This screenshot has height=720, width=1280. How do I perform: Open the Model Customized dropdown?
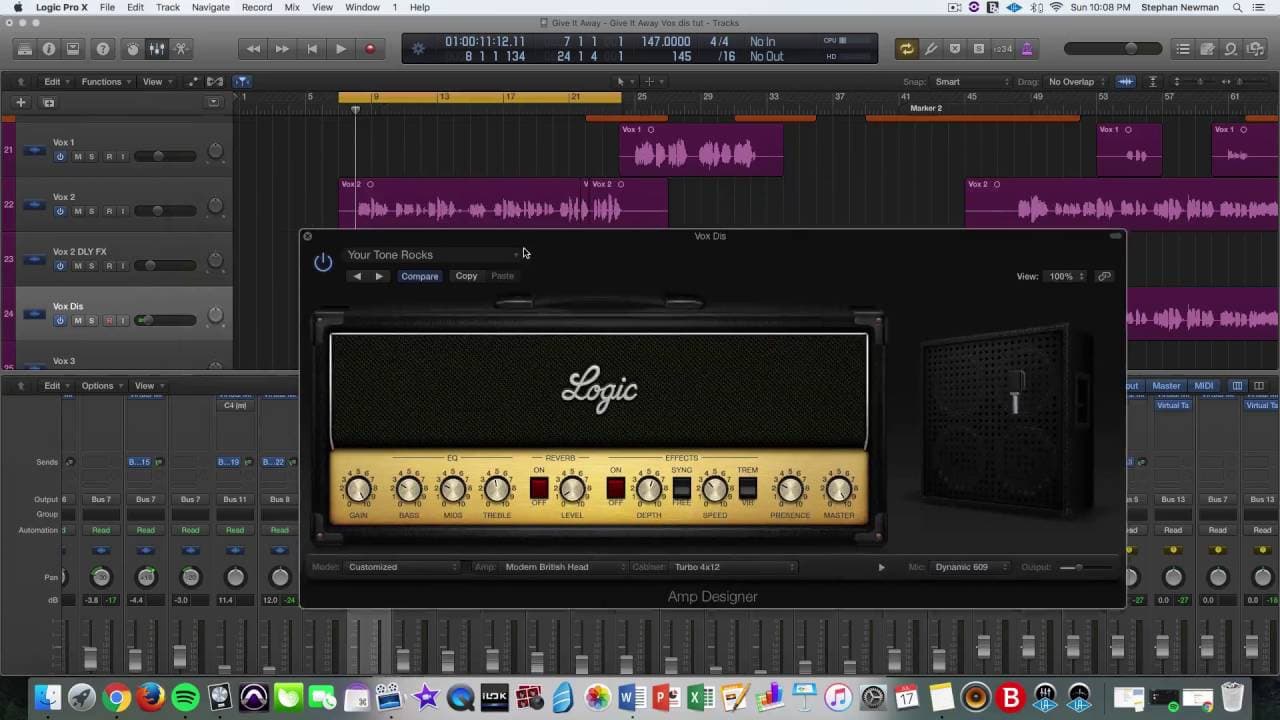[x=402, y=567]
